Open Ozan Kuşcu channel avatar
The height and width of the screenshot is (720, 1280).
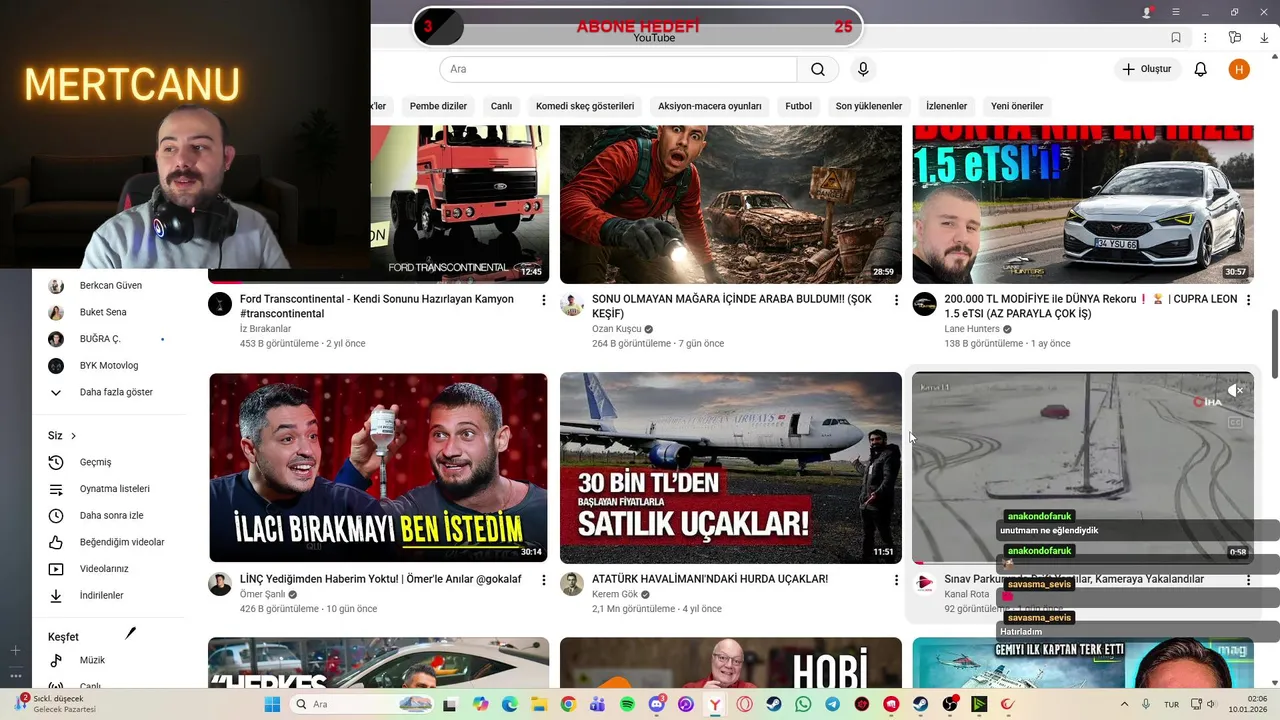click(x=572, y=304)
